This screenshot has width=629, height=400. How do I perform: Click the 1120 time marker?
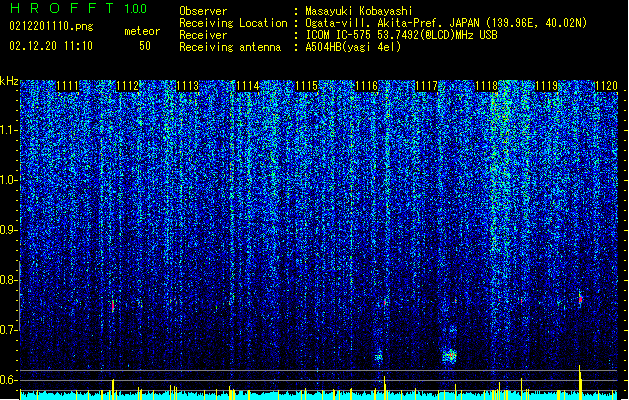(606, 86)
